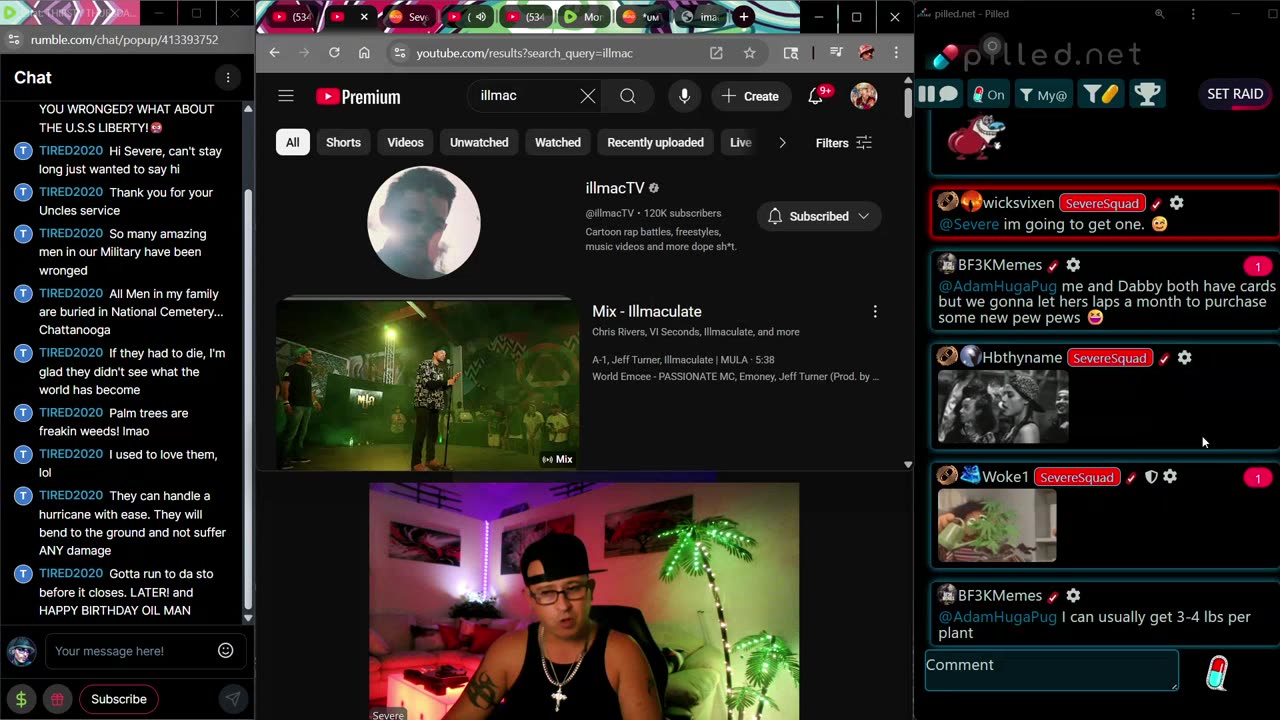Start voice search with the microphone

tap(684, 96)
